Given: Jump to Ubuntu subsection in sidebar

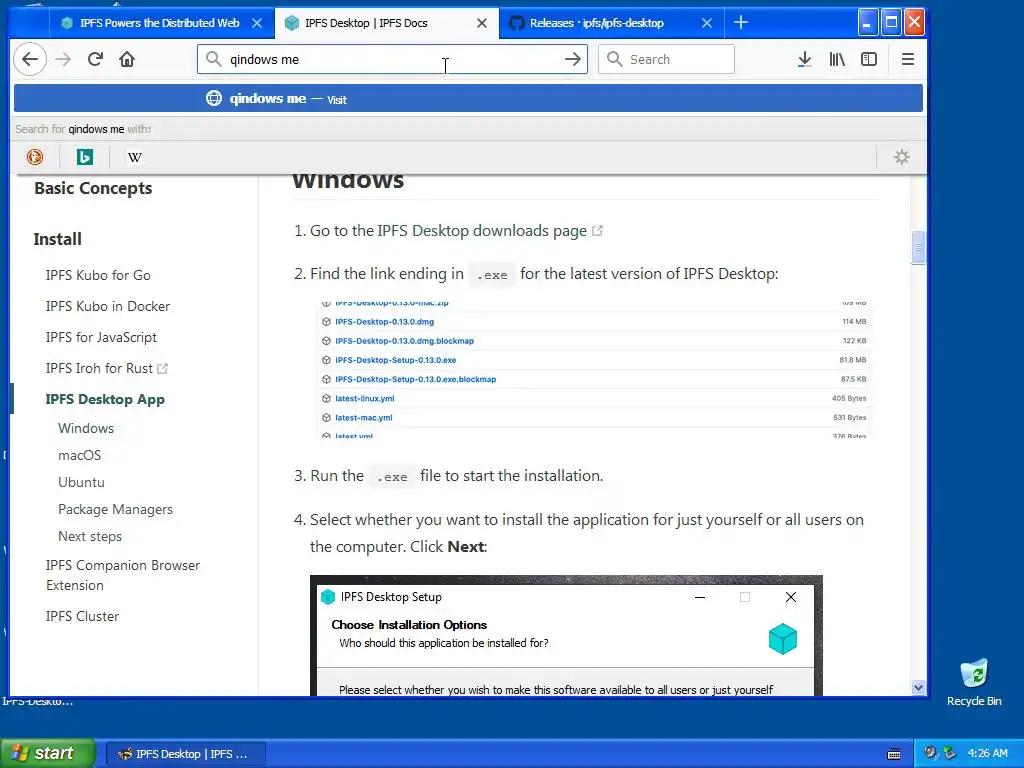Looking at the screenshot, I should tap(81, 482).
